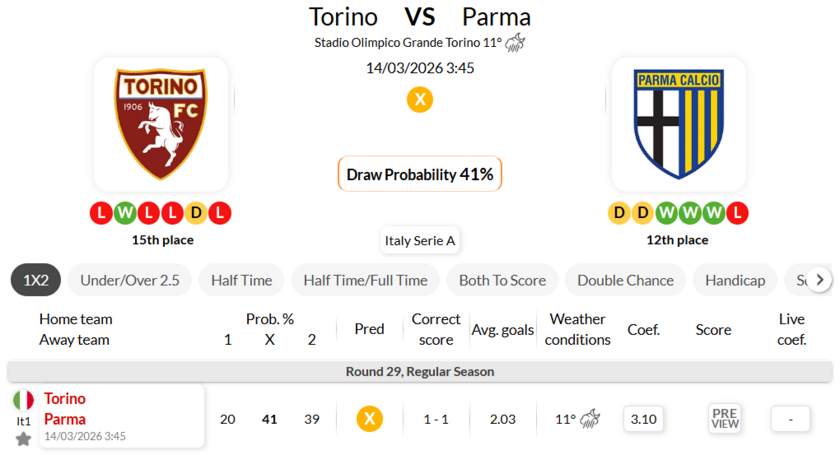Select the Both To Score tab

point(502,280)
